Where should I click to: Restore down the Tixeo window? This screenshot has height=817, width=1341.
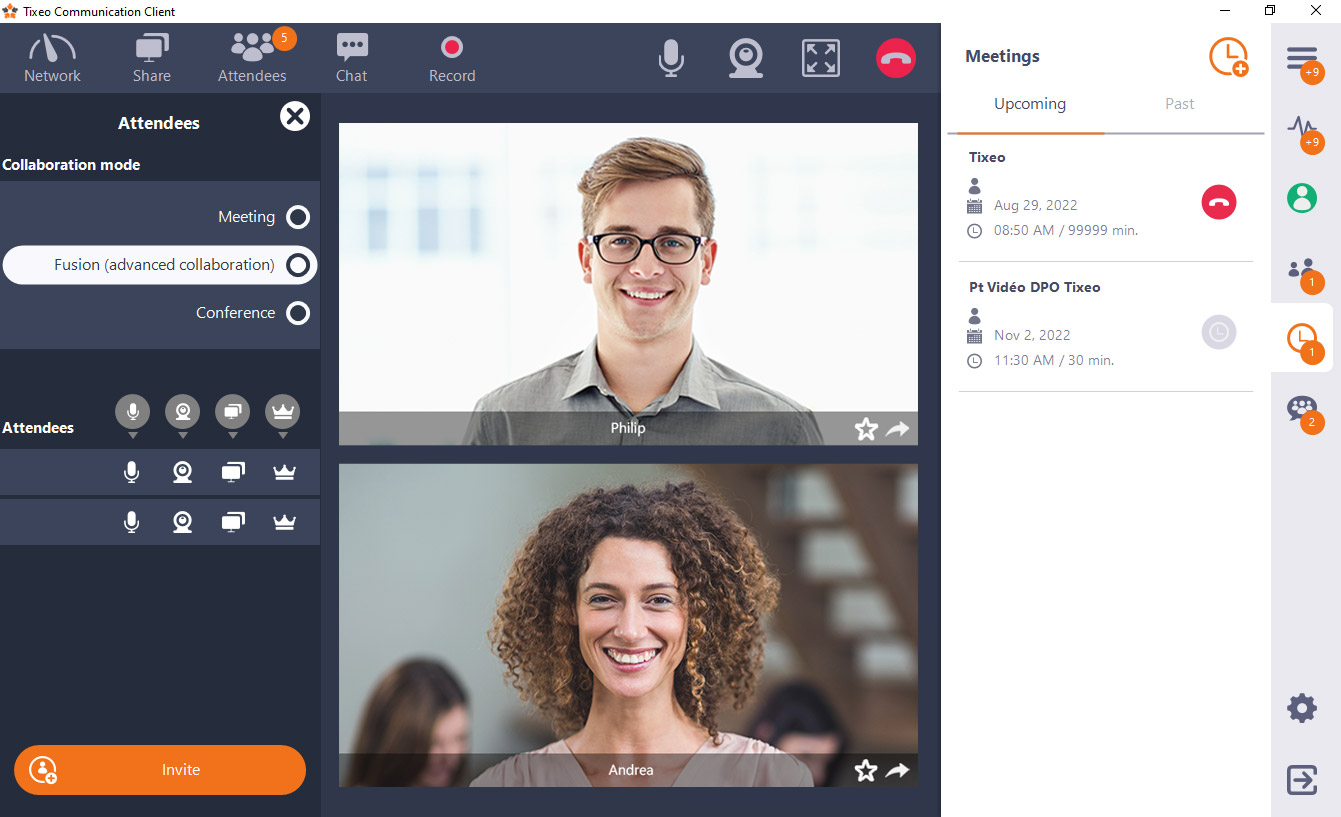point(1270,11)
